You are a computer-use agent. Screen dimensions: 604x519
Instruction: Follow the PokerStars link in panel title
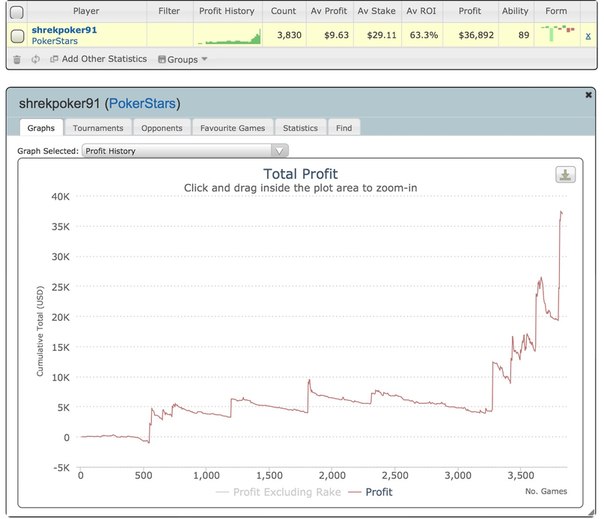pos(143,103)
